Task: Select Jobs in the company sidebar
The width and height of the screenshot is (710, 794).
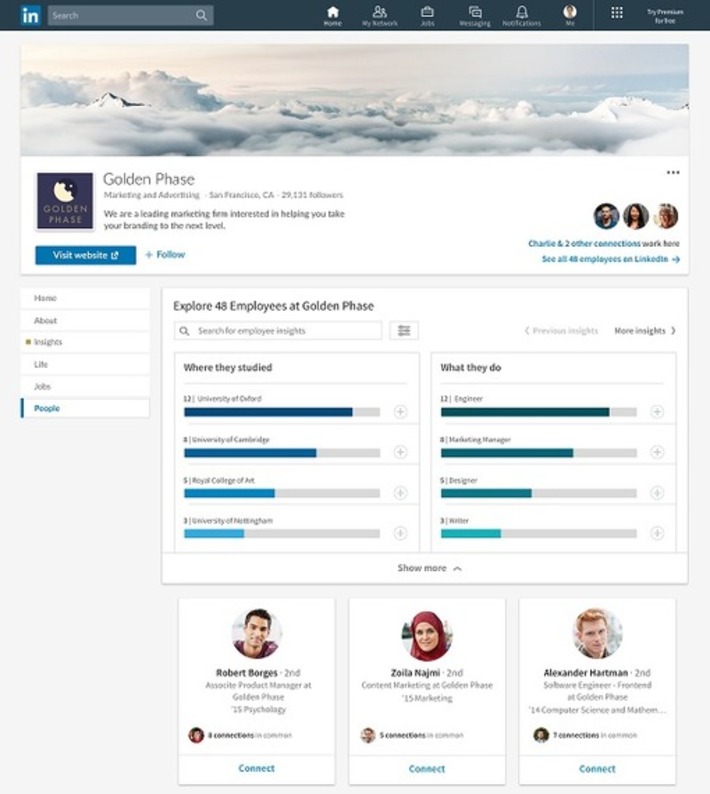Action: click(x=85, y=386)
